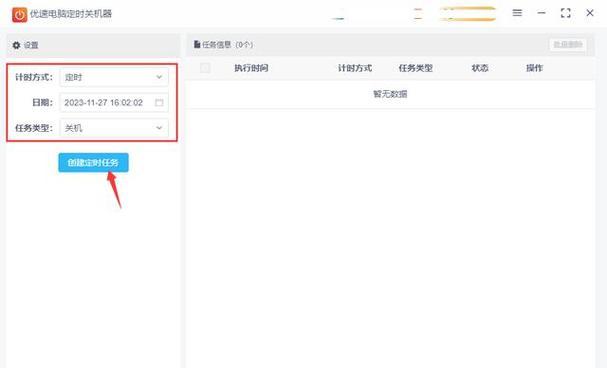Click the 任务信息 (0个) panel title
Image resolution: width=607 pixels, height=368 pixels.
(x=228, y=45)
